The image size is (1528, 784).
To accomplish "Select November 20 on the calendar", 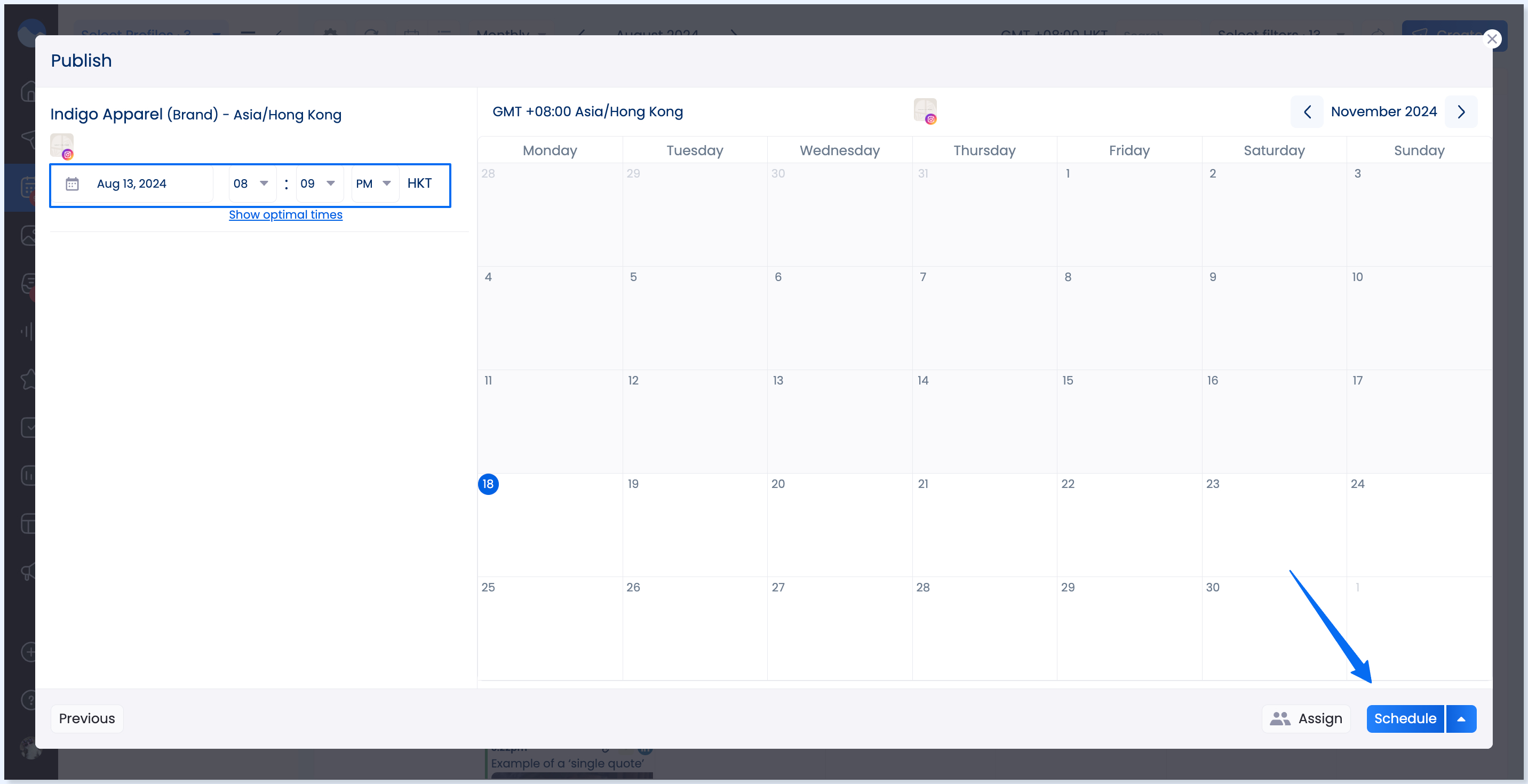I will tap(839, 525).
